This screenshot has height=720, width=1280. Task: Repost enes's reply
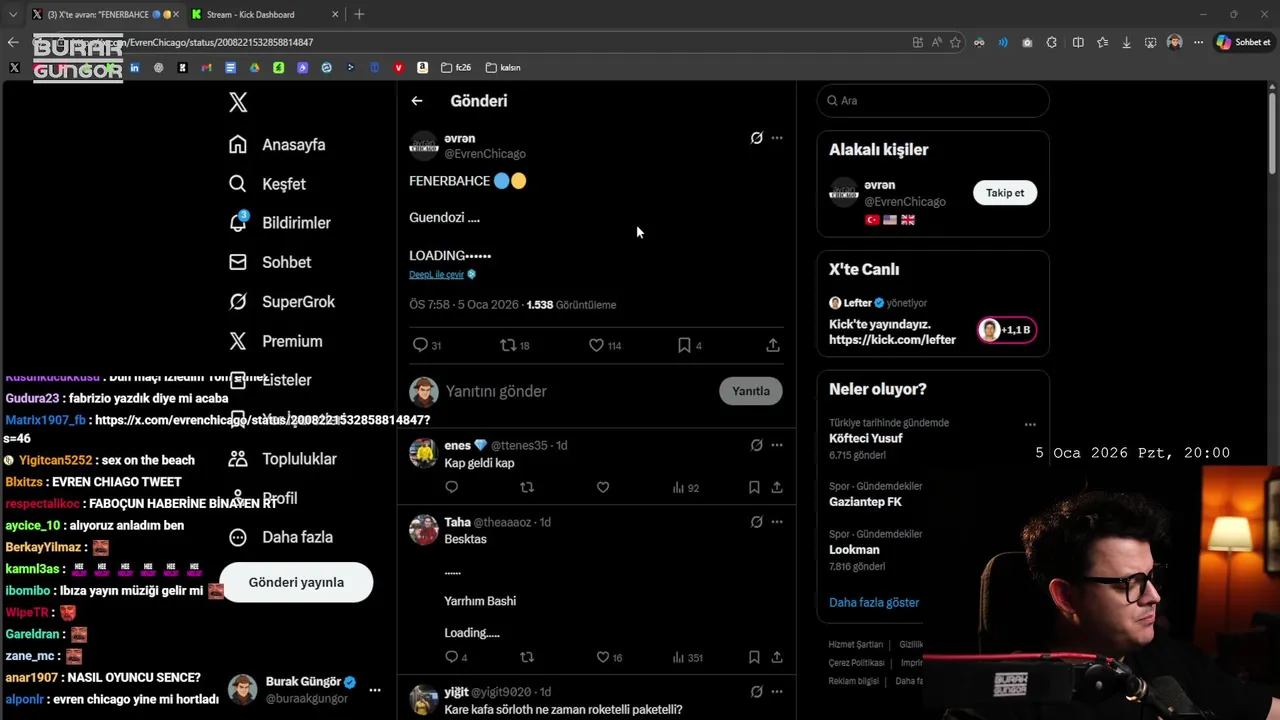point(527,488)
